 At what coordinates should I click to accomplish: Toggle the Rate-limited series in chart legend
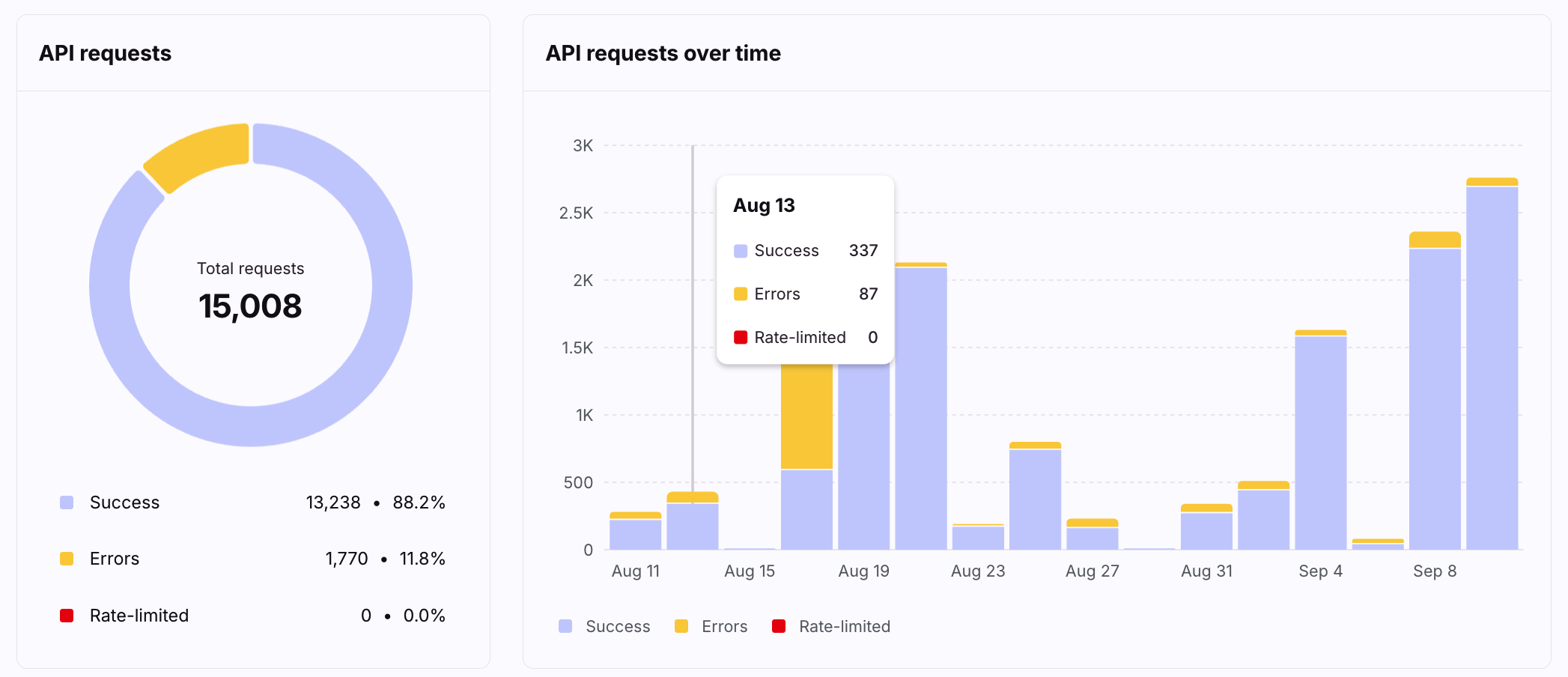click(x=831, y=626)
